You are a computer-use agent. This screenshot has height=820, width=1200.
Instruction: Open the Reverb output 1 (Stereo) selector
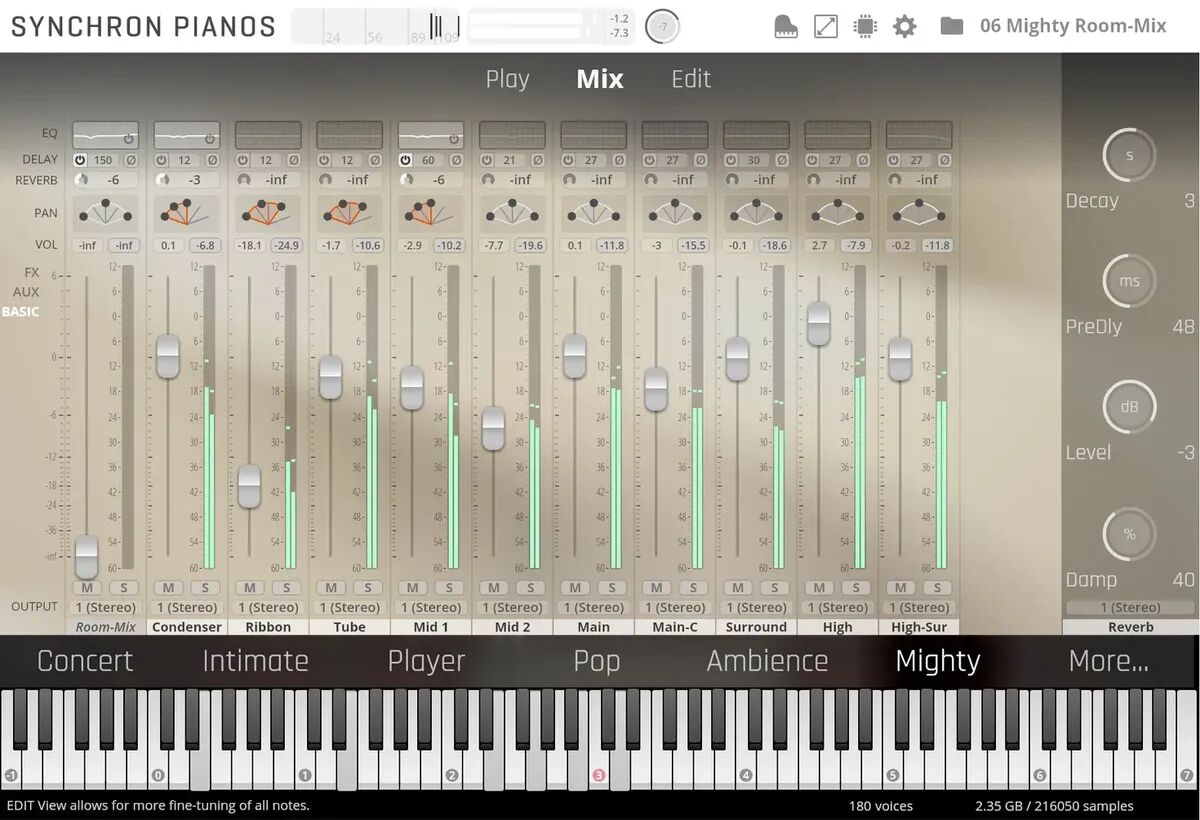click(x=1130, y=607)
